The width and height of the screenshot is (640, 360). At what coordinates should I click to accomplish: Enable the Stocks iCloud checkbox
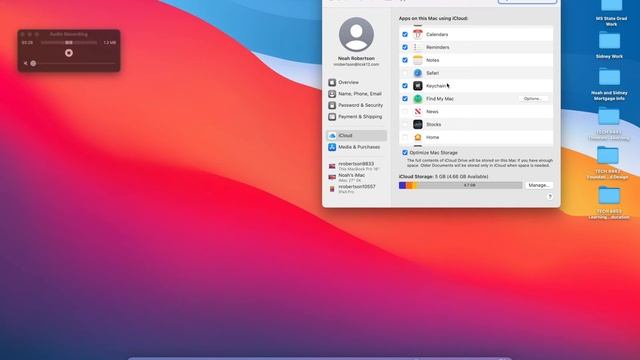point(405,124)
